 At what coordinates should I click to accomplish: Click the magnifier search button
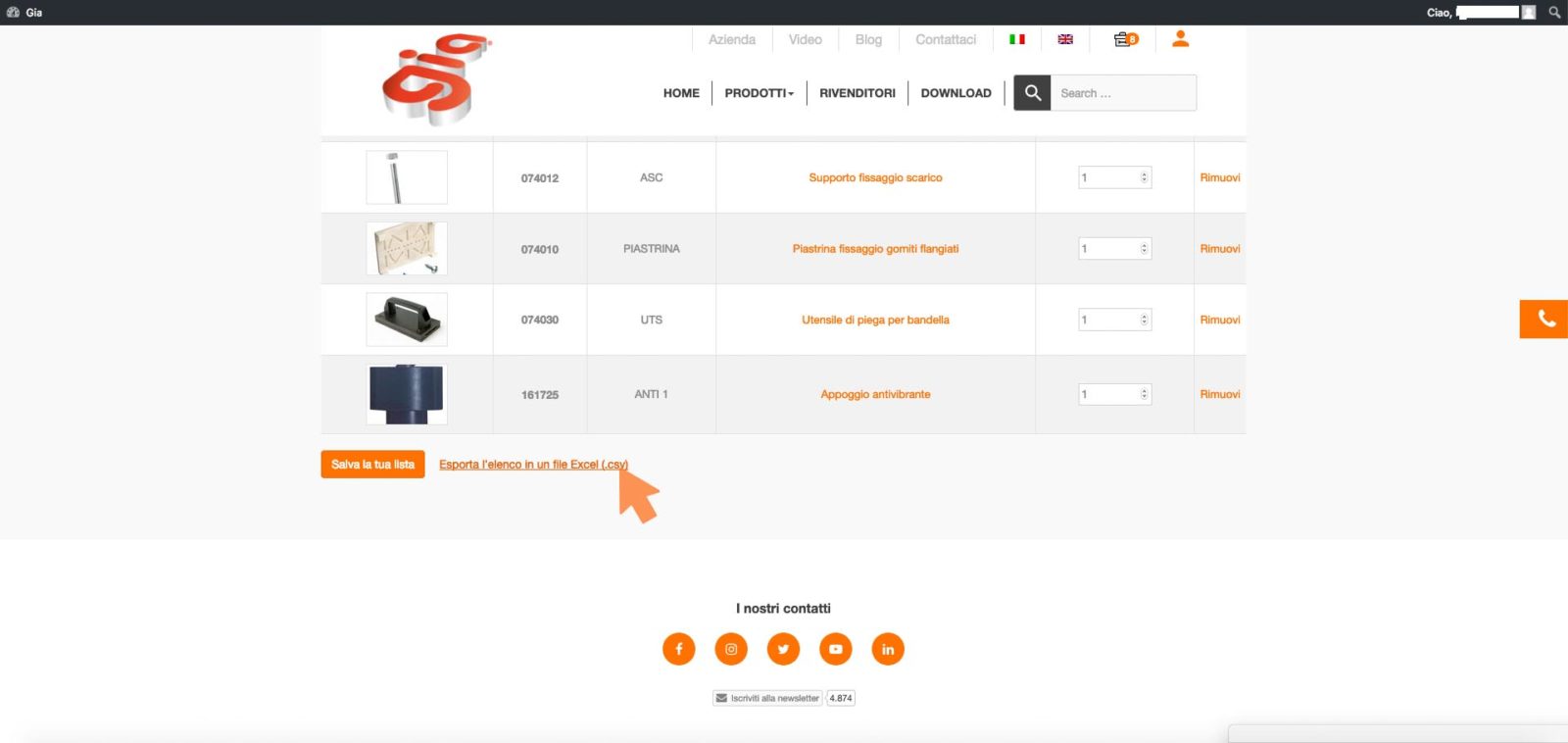[1032, 93]
